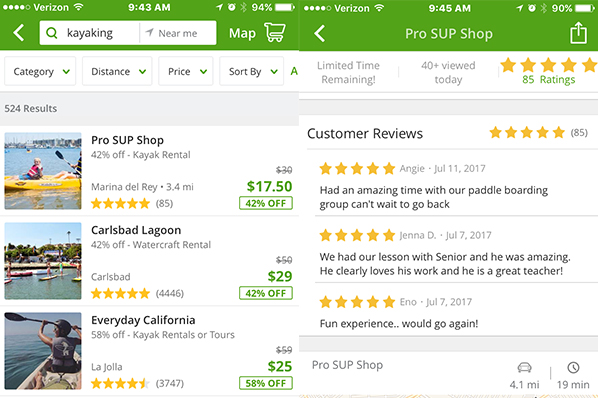
Task: Expand the Category filter dropdown
Action: tap(40, 71)
